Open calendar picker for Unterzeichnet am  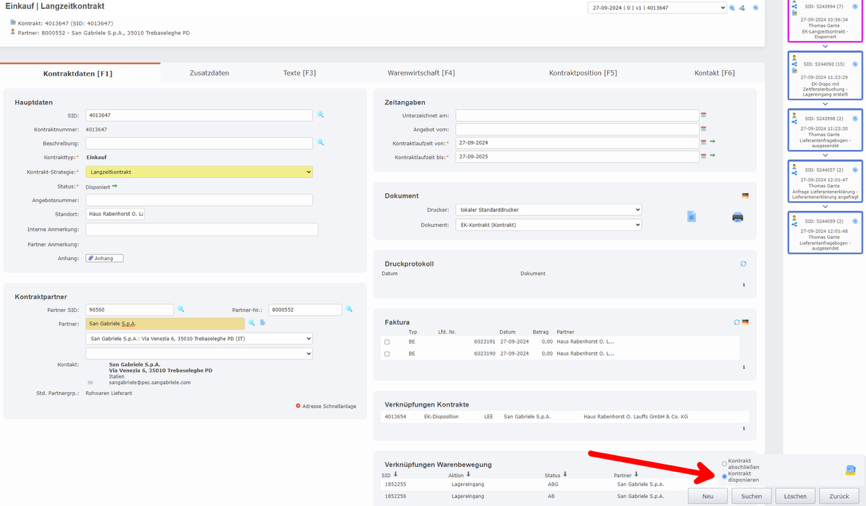coord(703,115)
